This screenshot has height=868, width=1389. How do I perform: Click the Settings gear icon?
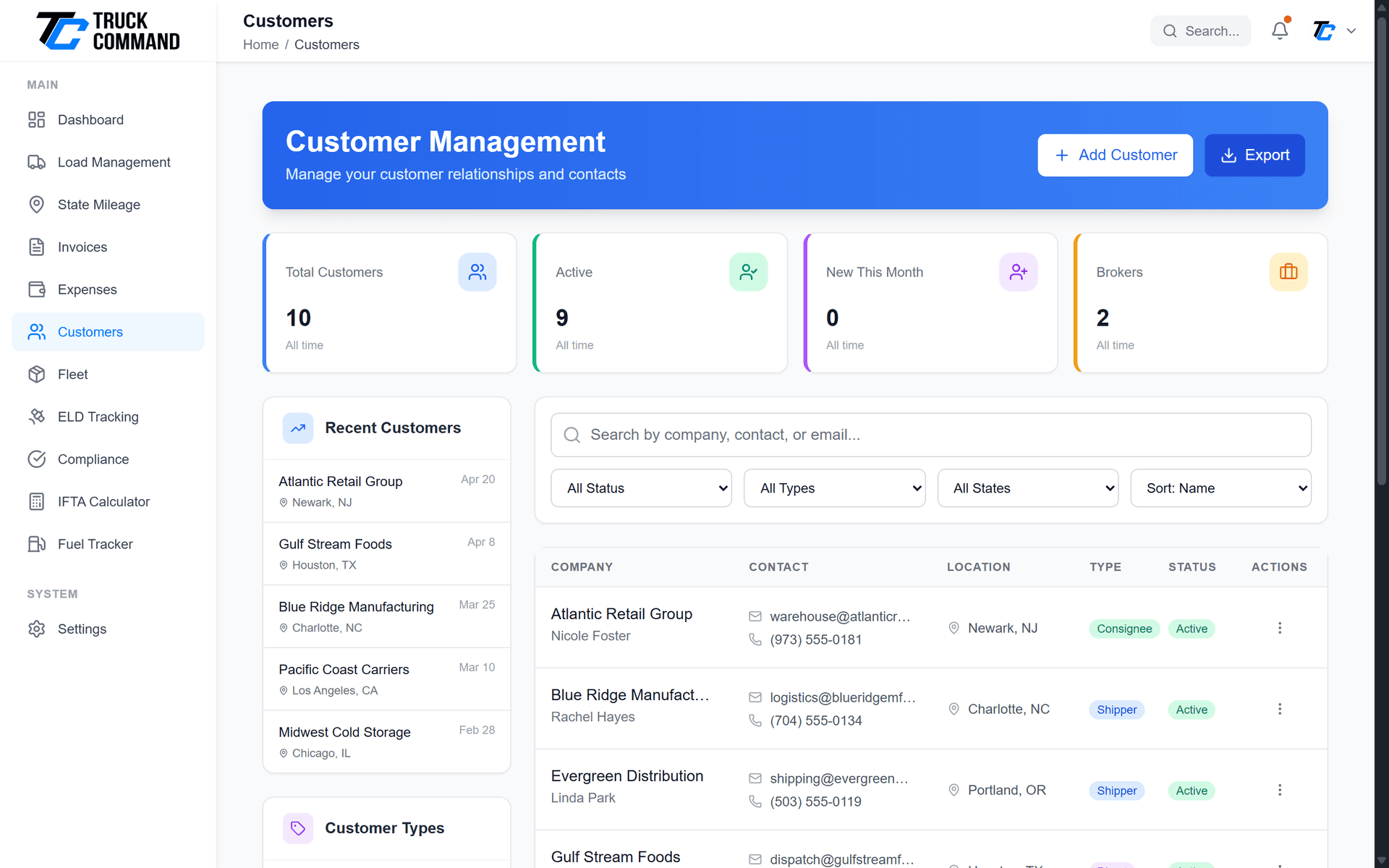coord(37,629)
